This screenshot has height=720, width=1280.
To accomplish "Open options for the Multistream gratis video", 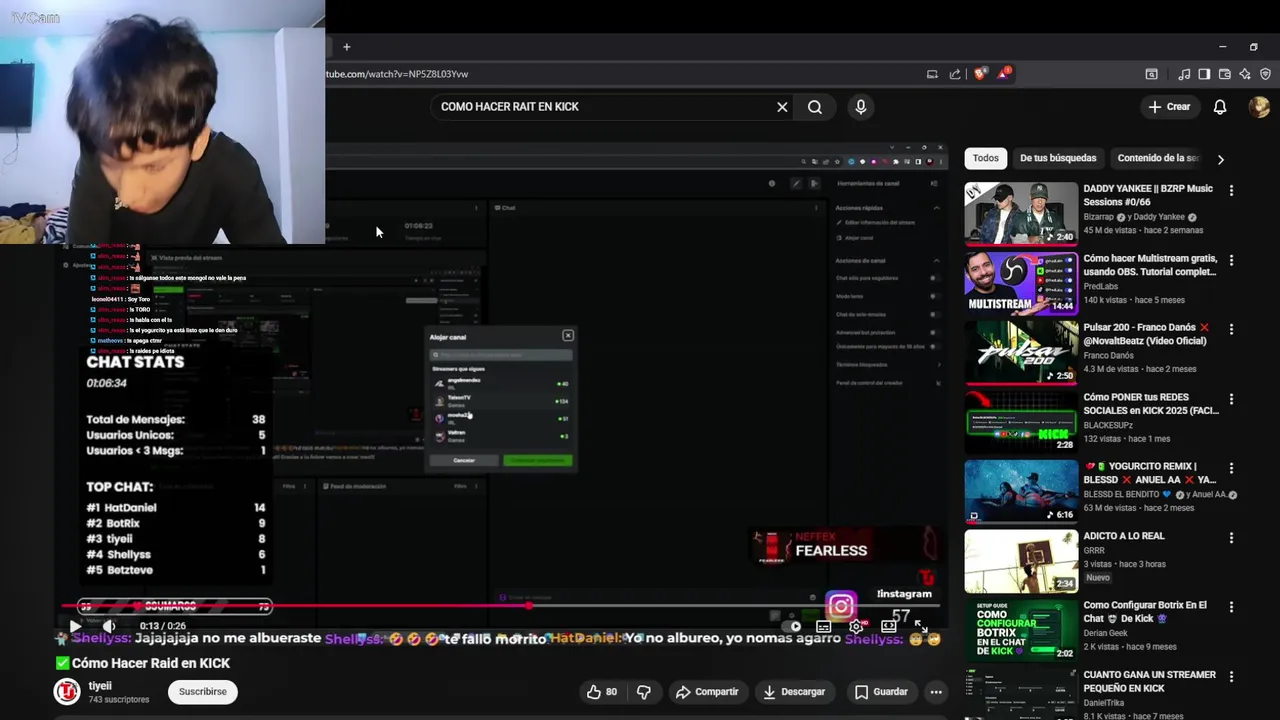I will pos(1231,260).
